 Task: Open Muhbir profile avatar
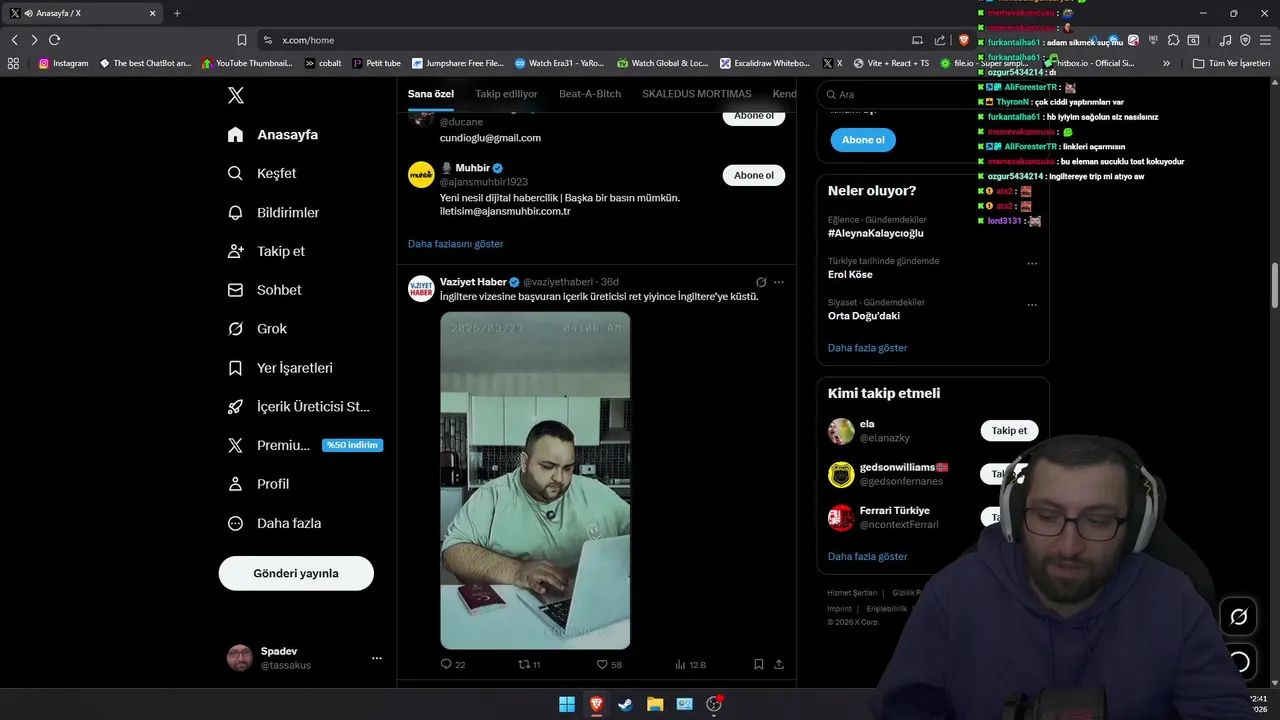click(421, 174)
